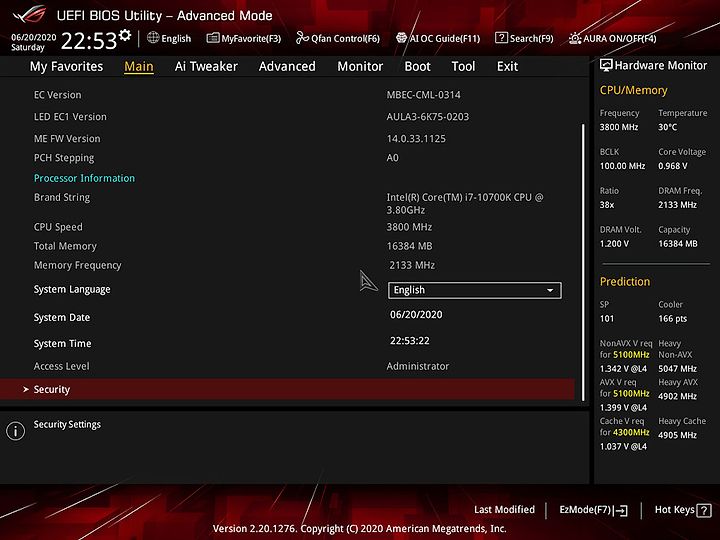Click the CPU/Memory heading in Hardware Monitor

(633, 90)
